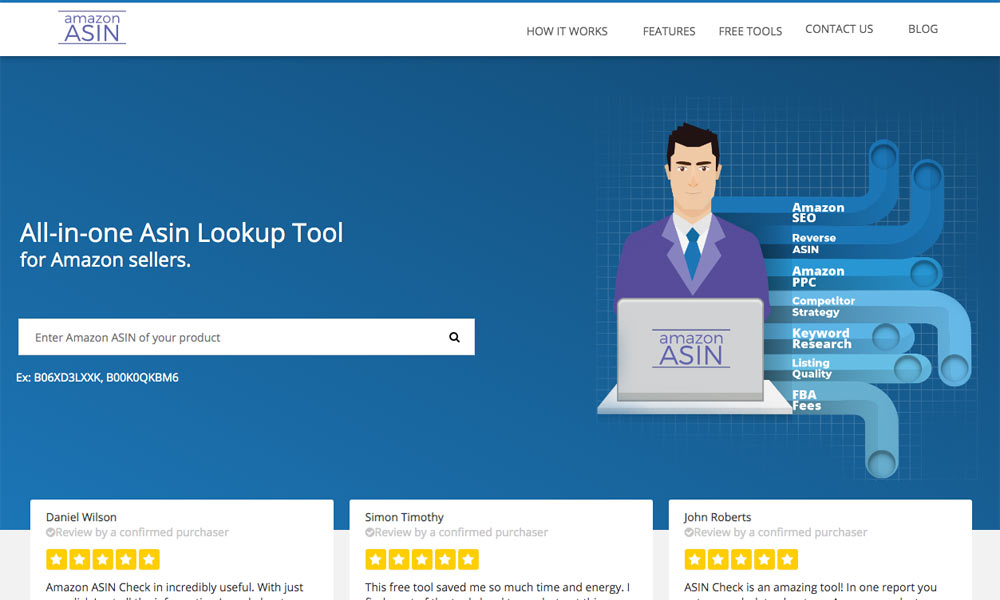Open the HOW IT WORKS menu item
The height and width of the screenshot is (600, 1000).
(567, 31)
